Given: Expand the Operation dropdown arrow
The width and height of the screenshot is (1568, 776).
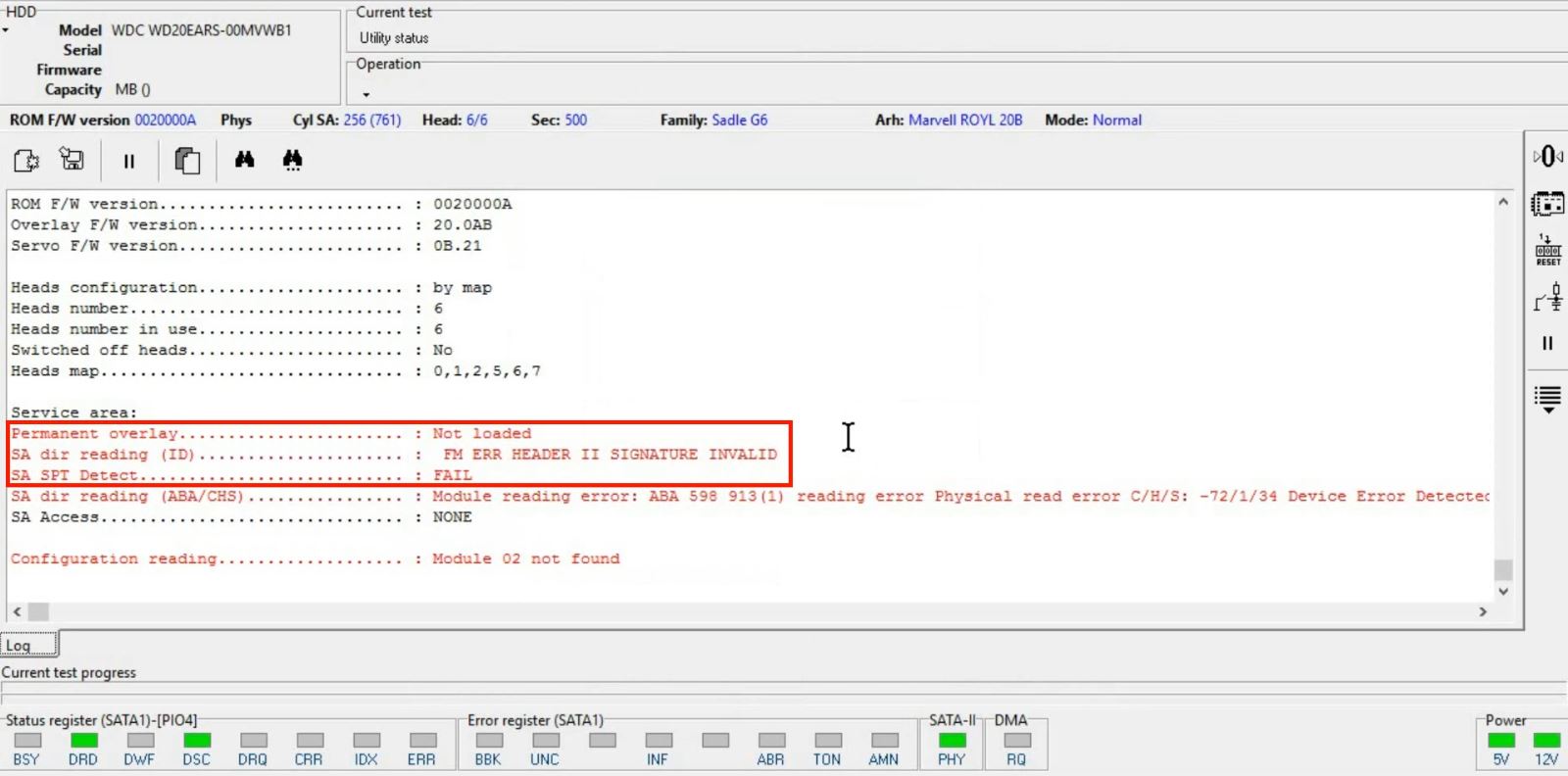Looking at the screenshot, I should click(x=367, y=95).
